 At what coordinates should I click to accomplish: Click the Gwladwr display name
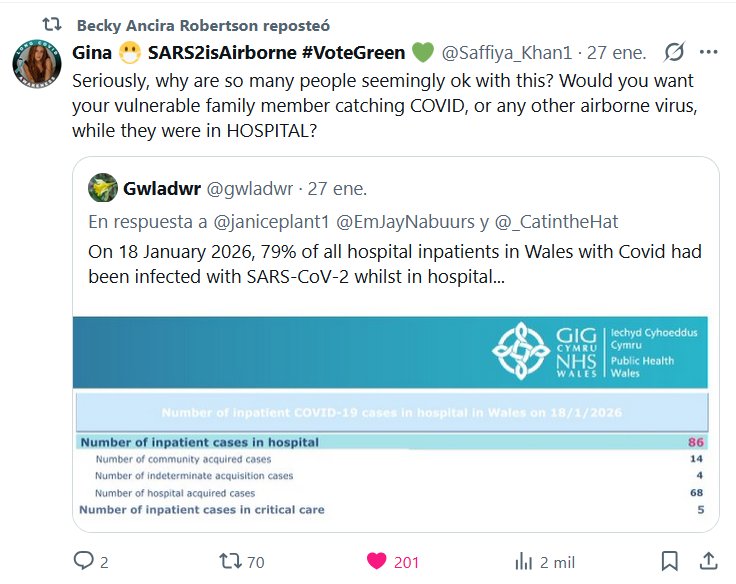click(162, 187)
